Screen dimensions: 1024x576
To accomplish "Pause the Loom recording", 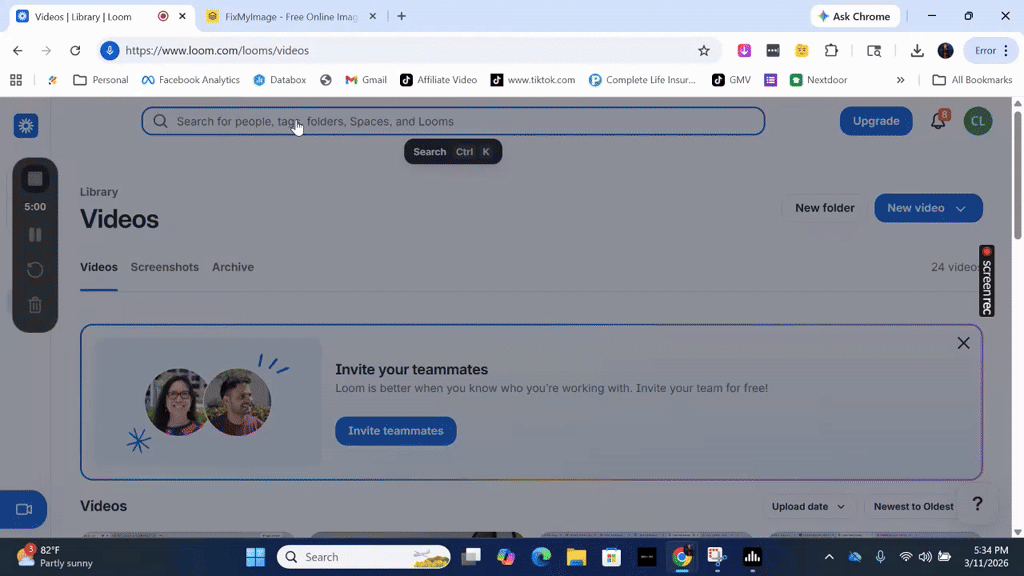I will [x=35, y=234].
